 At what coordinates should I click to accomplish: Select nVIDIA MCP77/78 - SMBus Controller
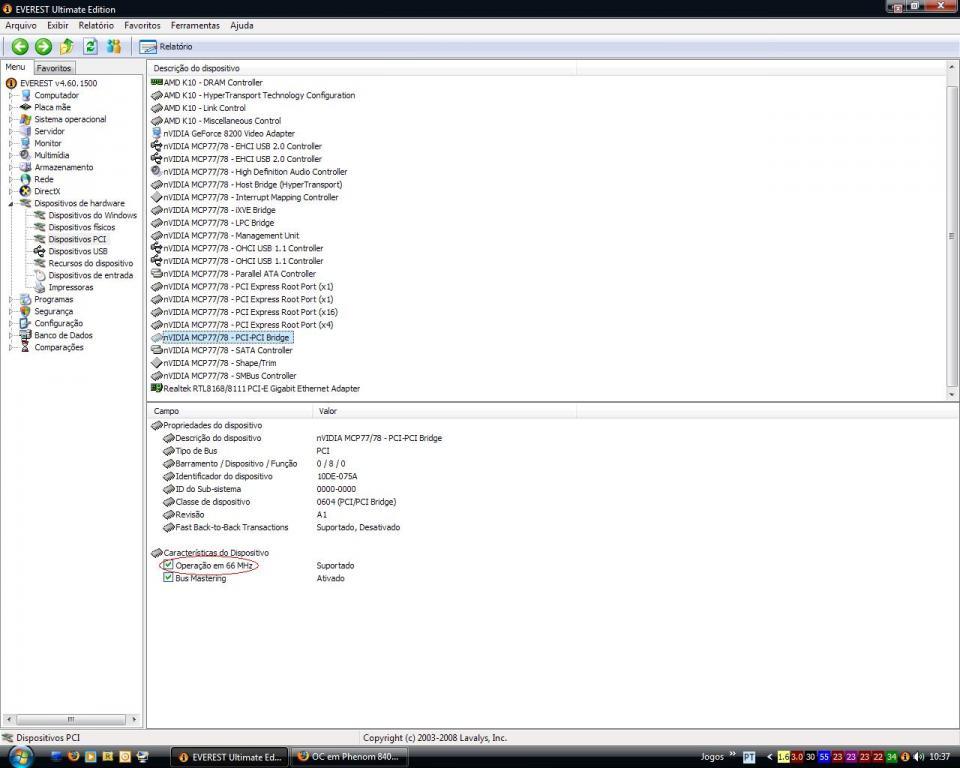point(230,376)
